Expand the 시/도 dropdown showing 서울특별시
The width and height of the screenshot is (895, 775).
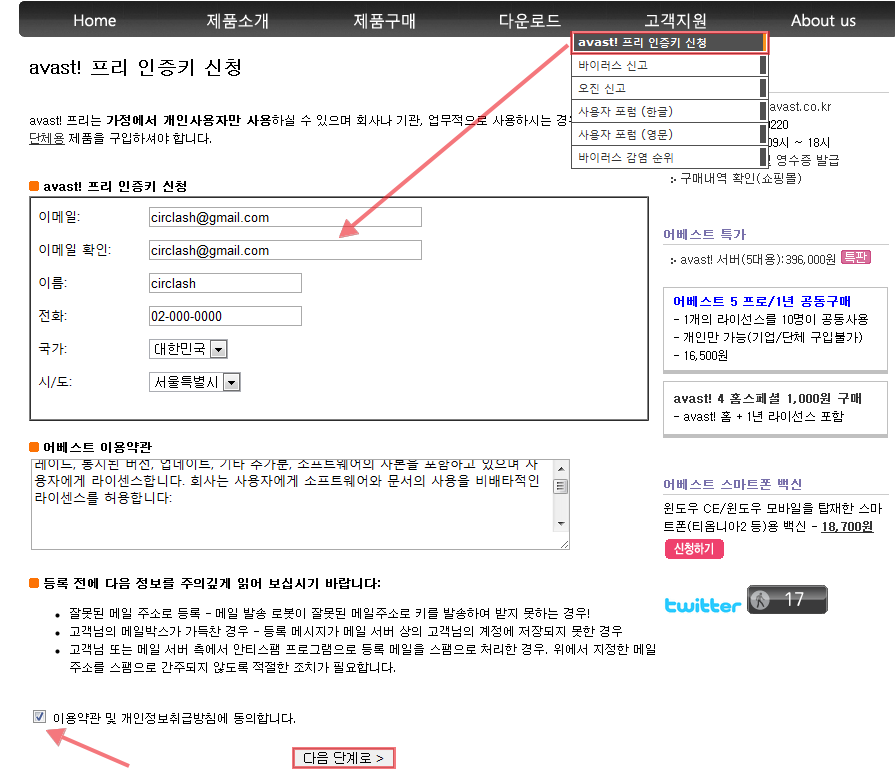[x=194, y=382]
